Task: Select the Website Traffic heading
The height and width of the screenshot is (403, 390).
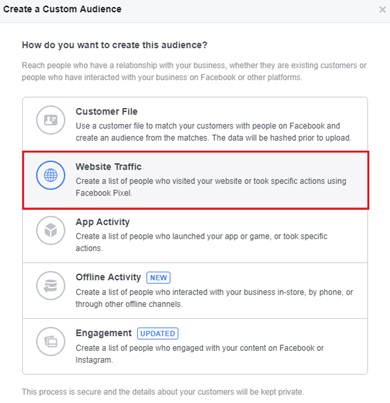Action: click(108, 166)
